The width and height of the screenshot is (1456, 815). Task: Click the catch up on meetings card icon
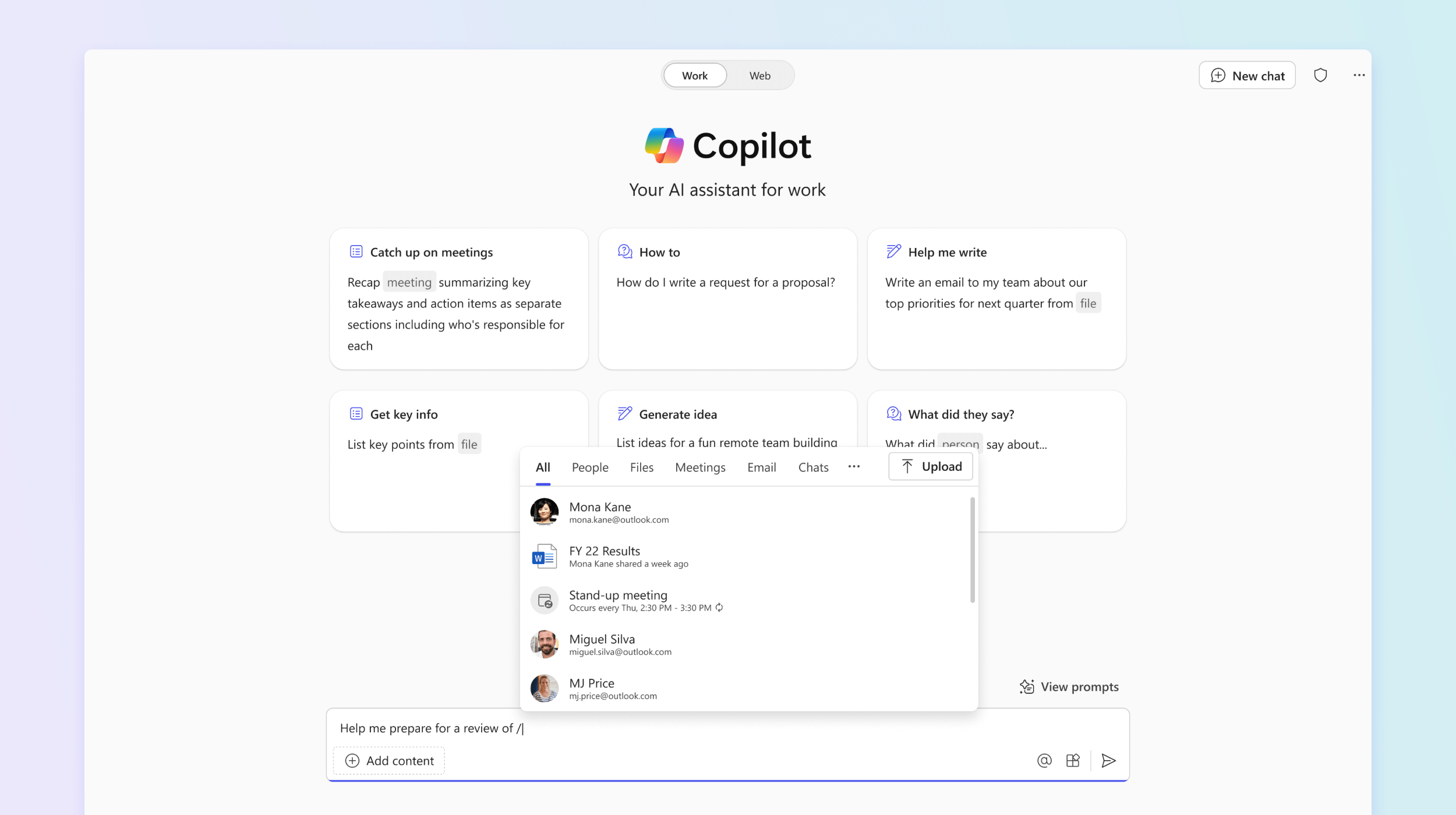pos(355,251)
